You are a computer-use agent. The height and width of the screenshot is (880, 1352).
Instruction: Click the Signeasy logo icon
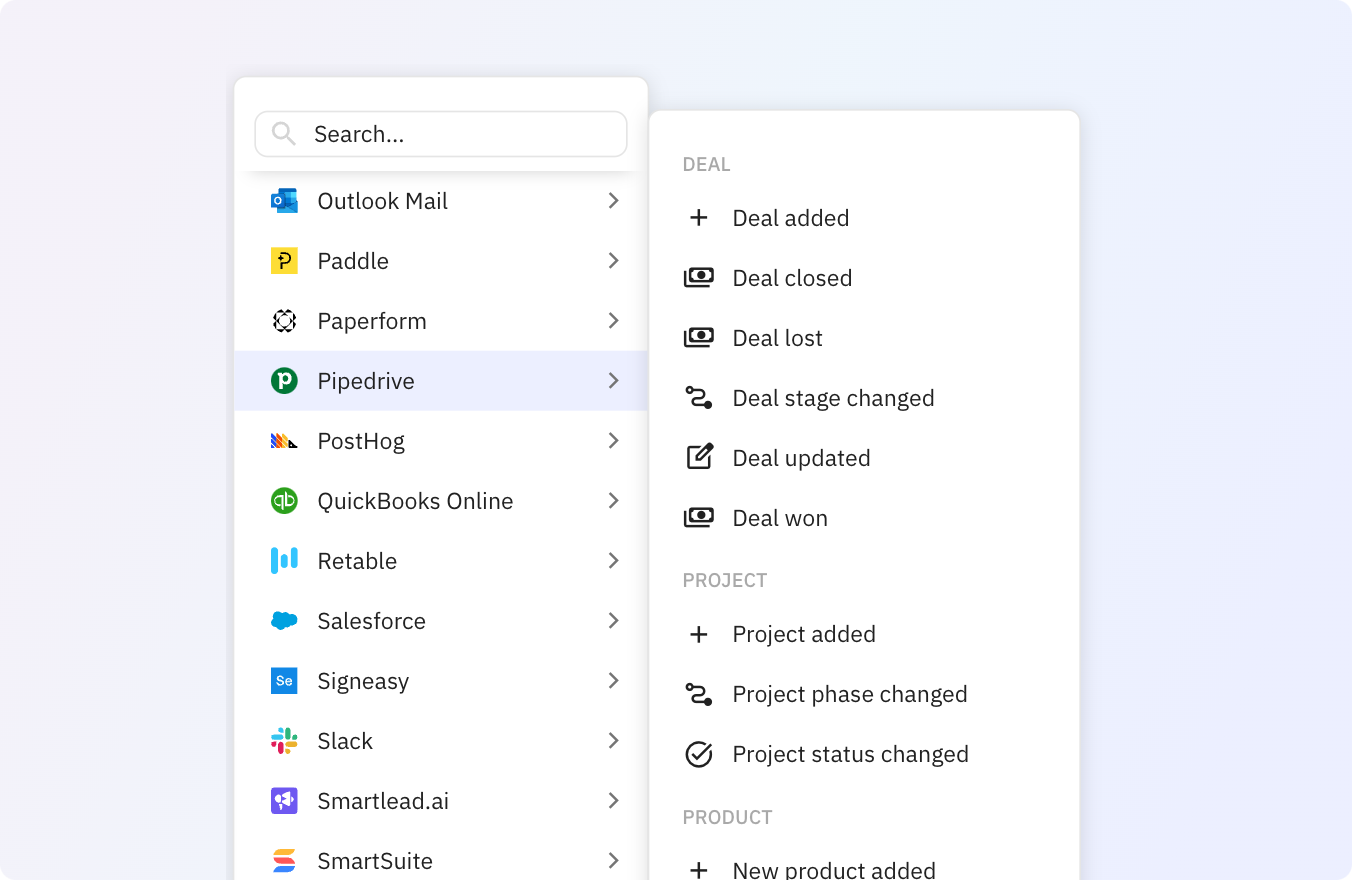click(284, 681)
